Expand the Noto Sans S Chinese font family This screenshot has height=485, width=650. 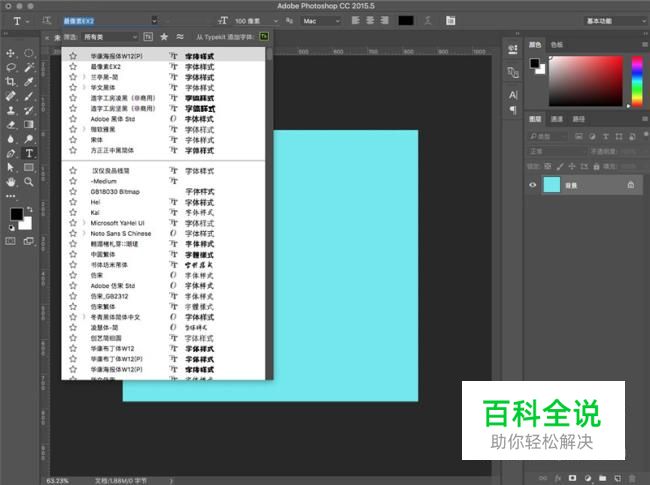coord(83,233)
